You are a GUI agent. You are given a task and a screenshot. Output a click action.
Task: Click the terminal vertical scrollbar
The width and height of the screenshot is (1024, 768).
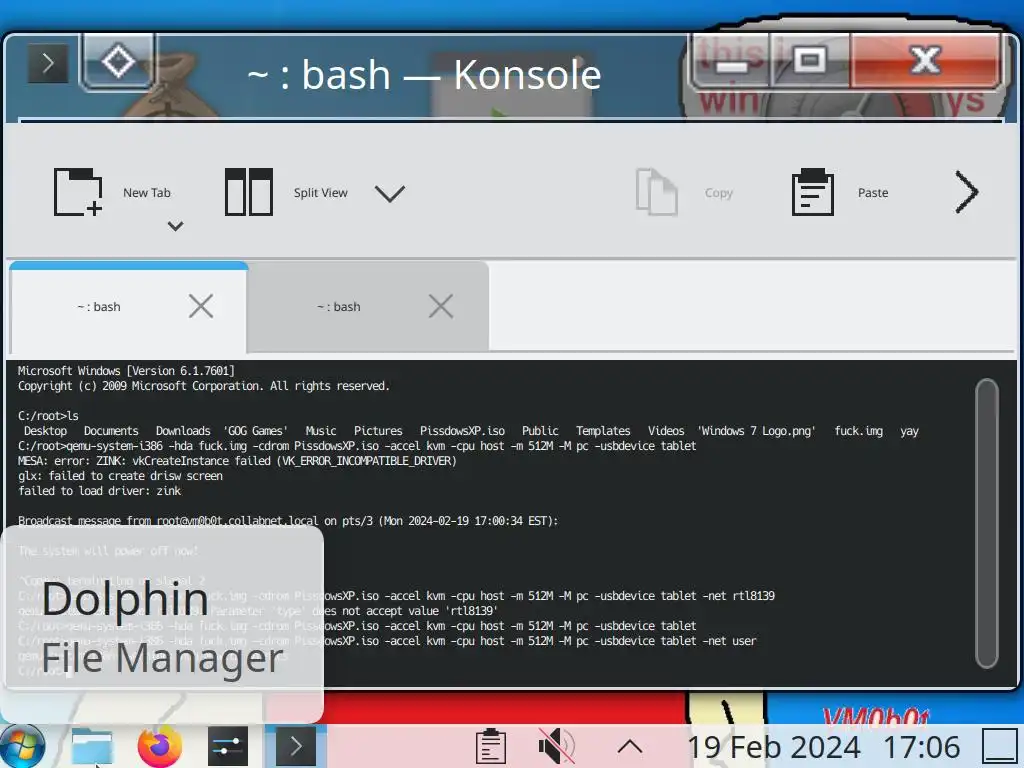(x=986, y=524)
